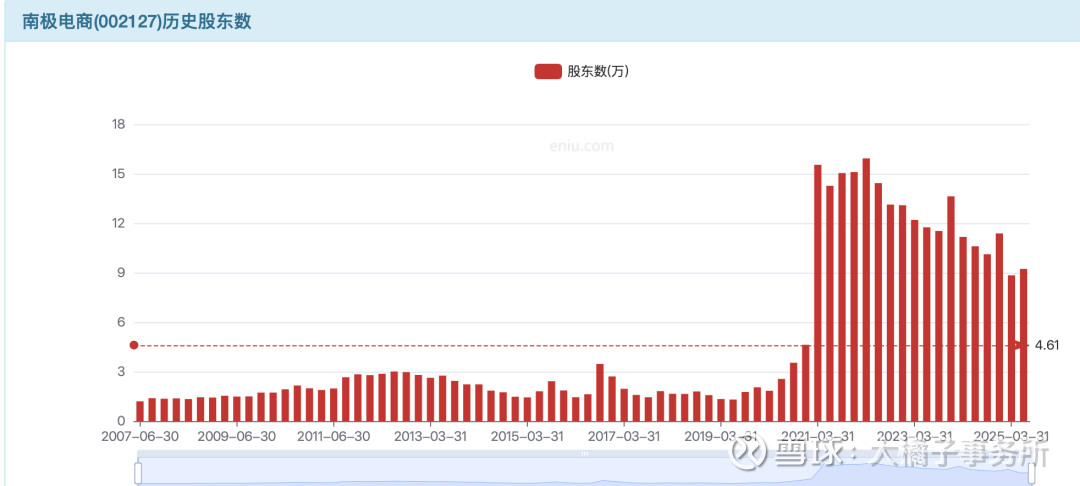Click the y-axis label 3
The image size is (1080, 486).
(x=121, y=372)
